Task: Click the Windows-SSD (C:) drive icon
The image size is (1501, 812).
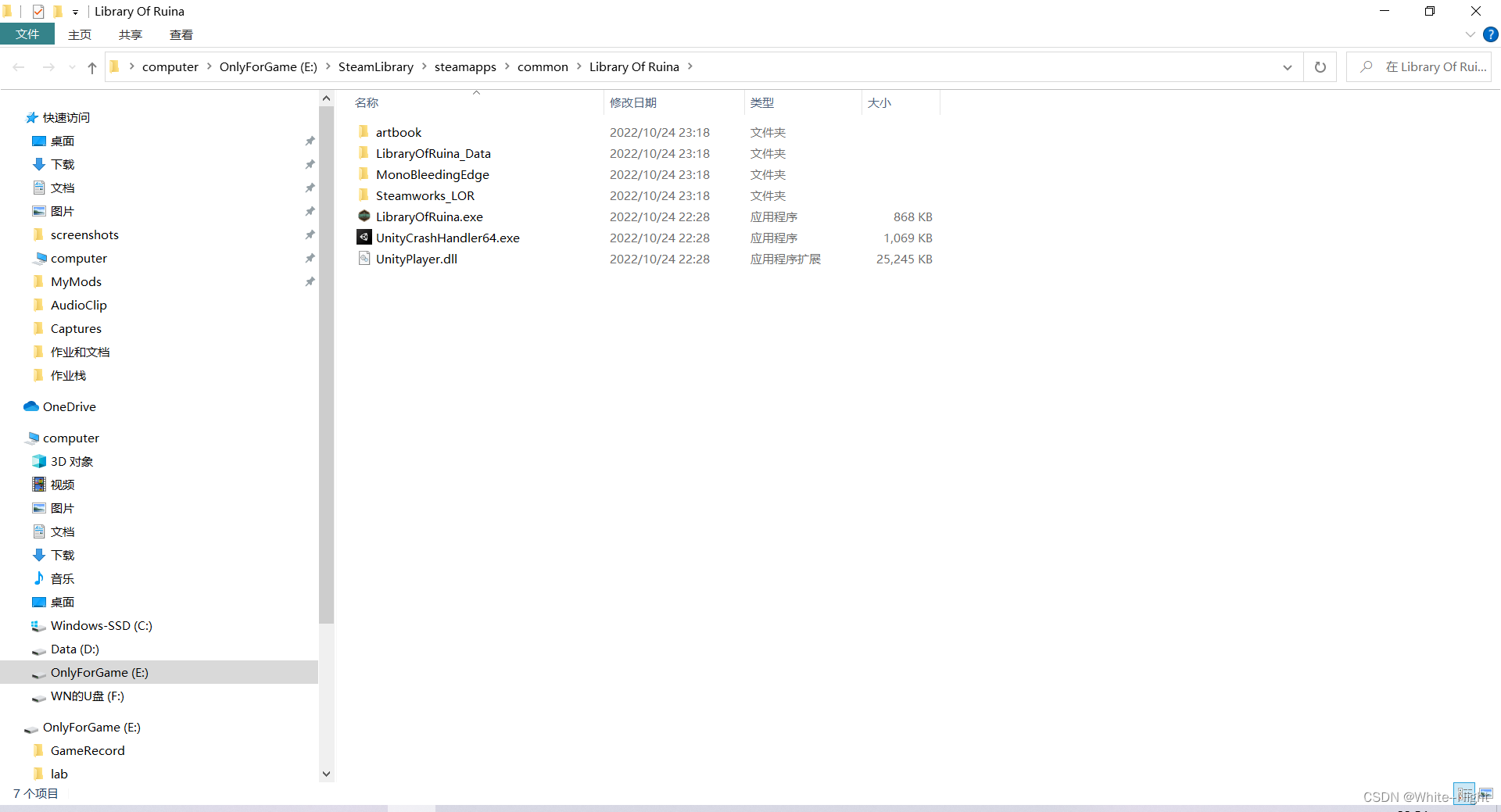Action: [x=38, y=625]
